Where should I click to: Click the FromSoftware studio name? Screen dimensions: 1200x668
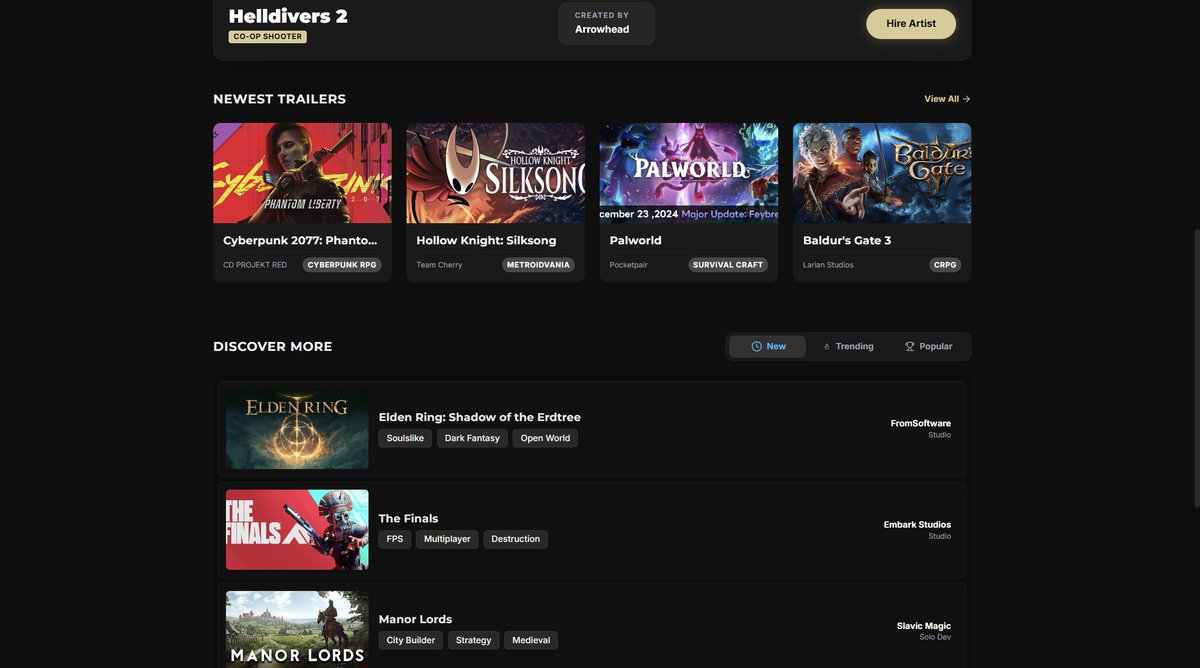tap(921, 423)
